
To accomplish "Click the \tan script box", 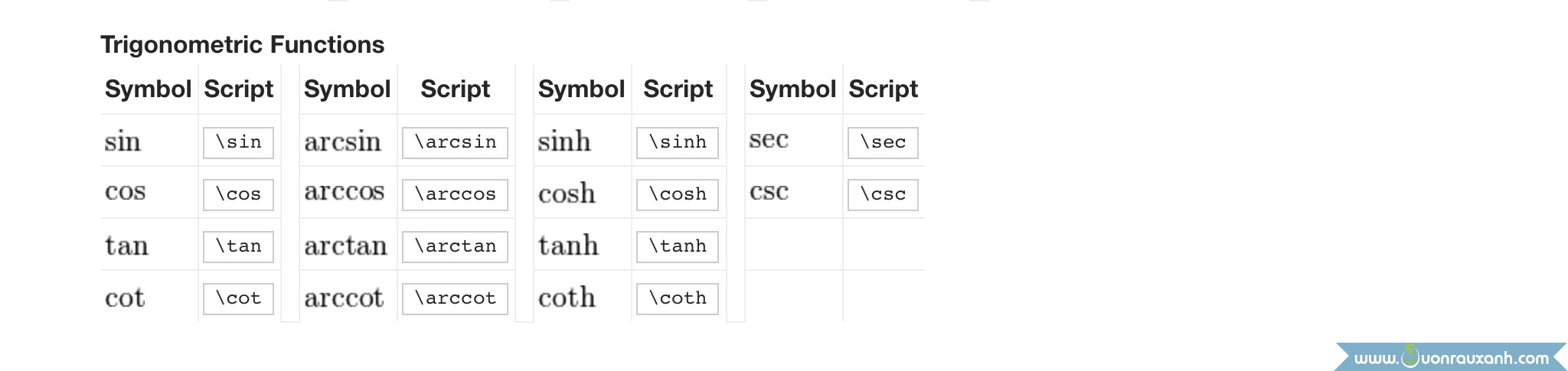I will tap(238, 246).
